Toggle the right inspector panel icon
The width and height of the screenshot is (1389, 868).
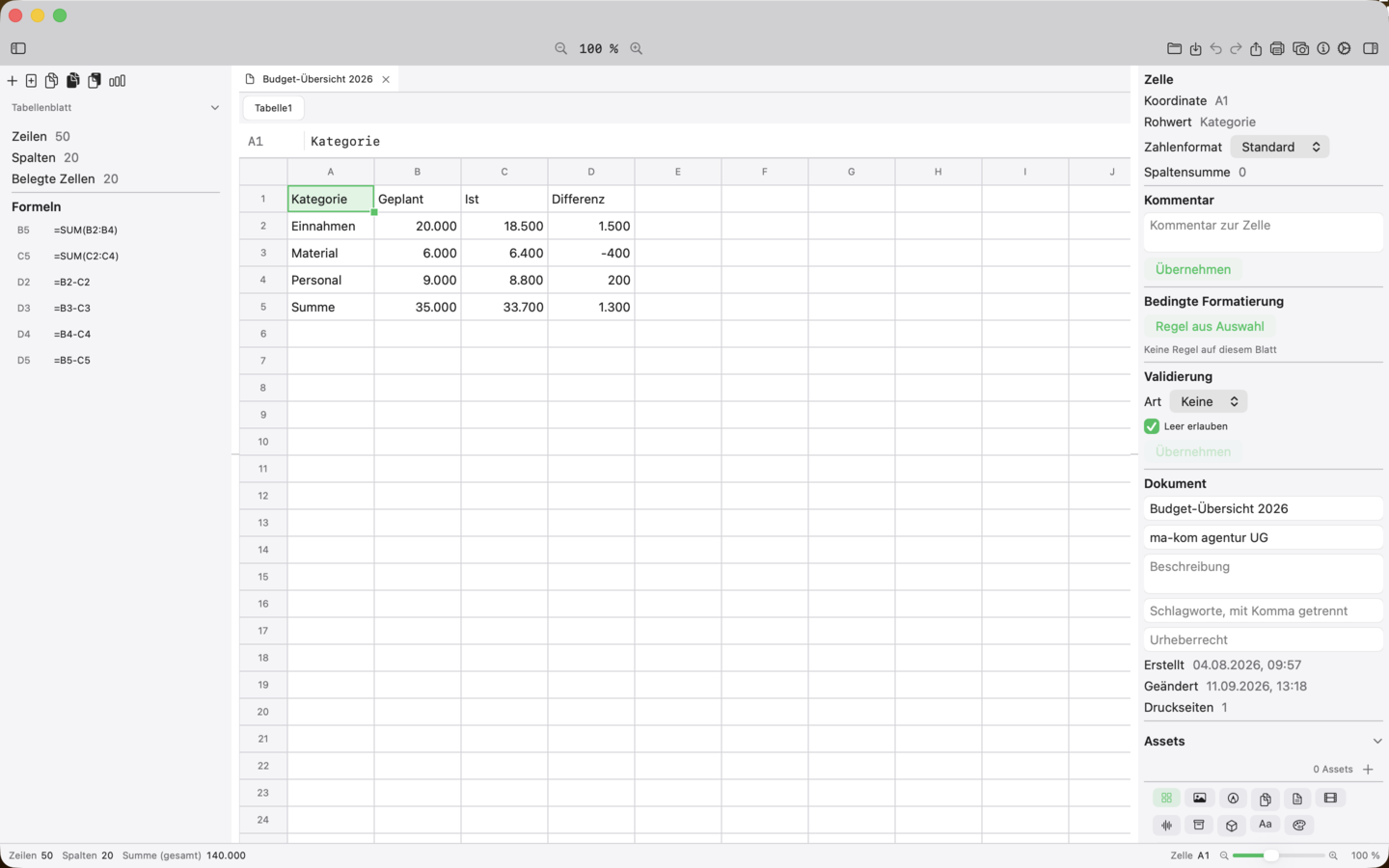1371,48
